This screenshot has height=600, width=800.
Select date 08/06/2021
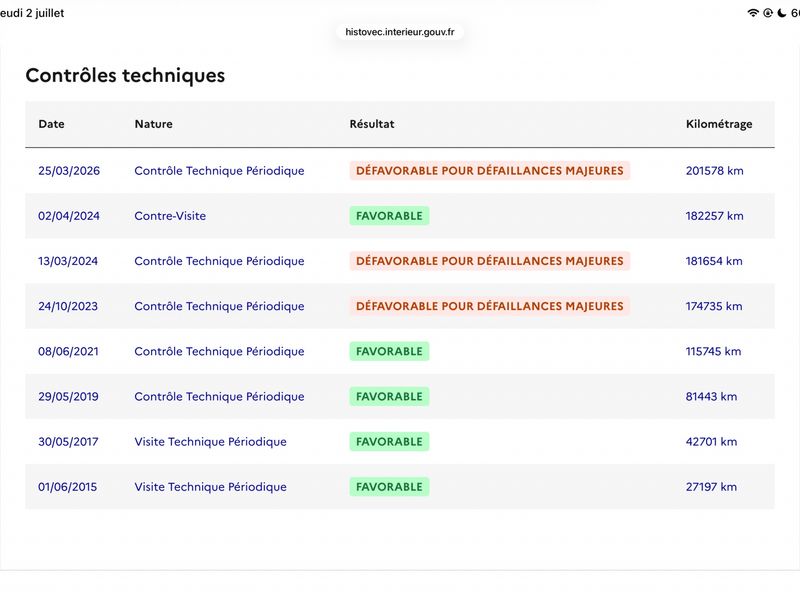tap(68, 352)
